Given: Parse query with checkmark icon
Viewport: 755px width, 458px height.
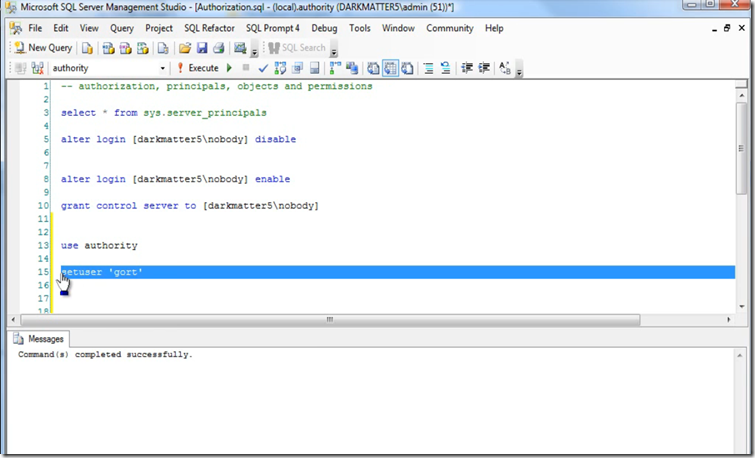Looking at the screenshot, I should [x=263, y=68].
